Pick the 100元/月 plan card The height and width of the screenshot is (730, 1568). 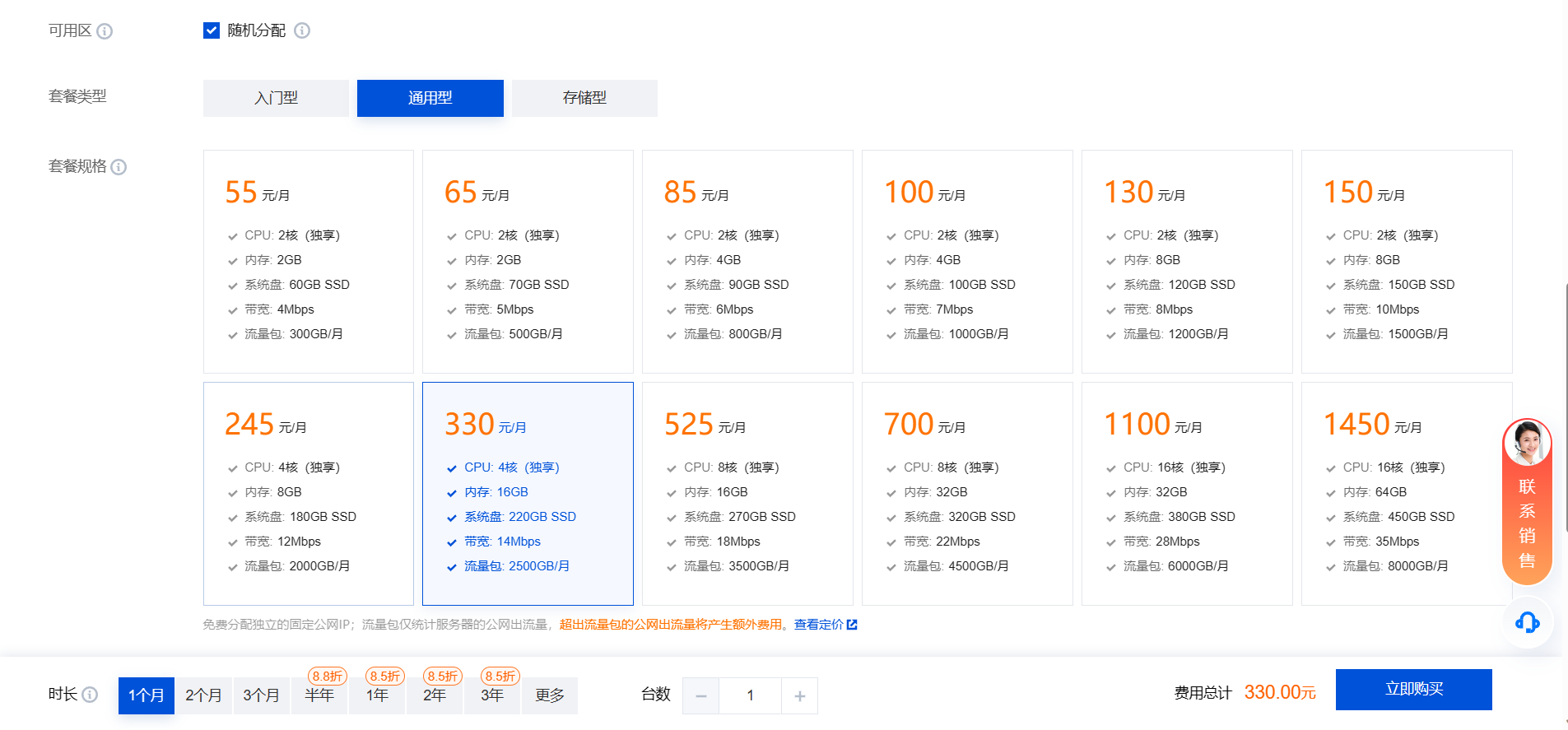967,261
